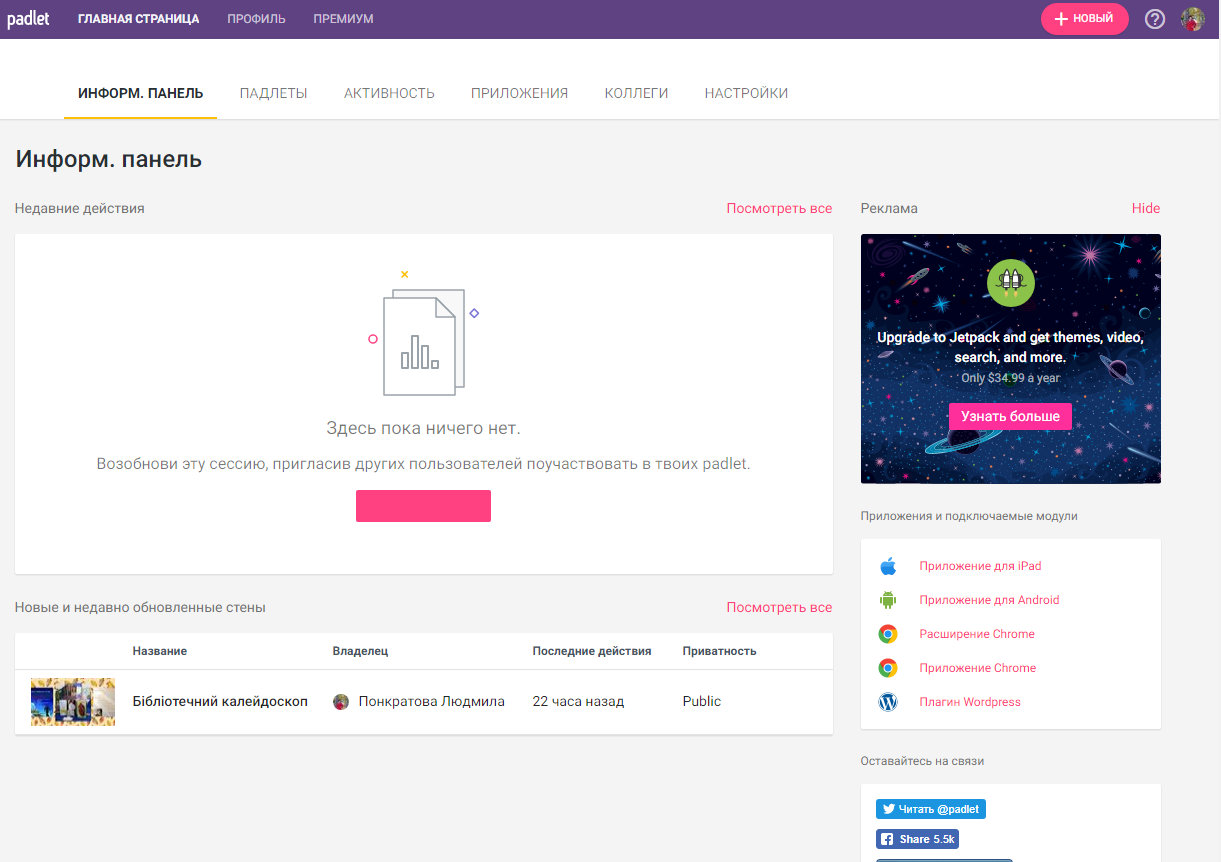This screenshot has height=862, width=1221.
Task: Switch to Информ. панель tab
Action: pos(140,93)
